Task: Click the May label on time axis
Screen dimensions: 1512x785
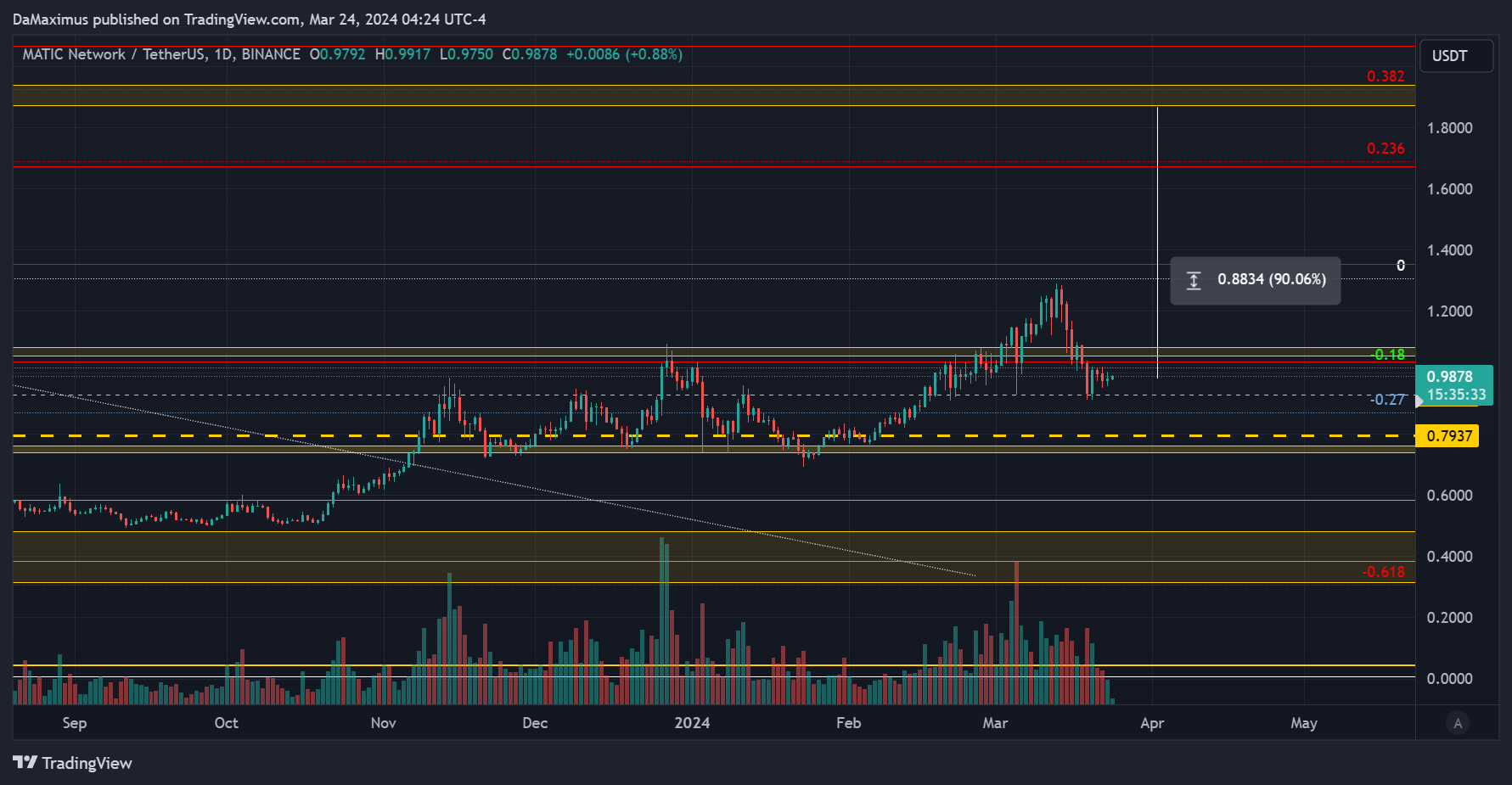Action: [1304, 723]
